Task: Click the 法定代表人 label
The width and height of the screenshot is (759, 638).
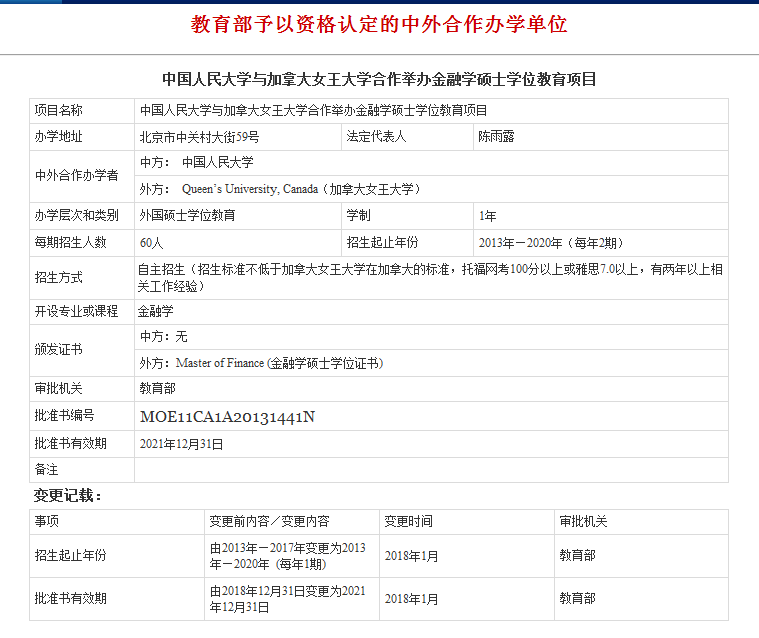Action: pyautogui.click(x=376, y=137)
